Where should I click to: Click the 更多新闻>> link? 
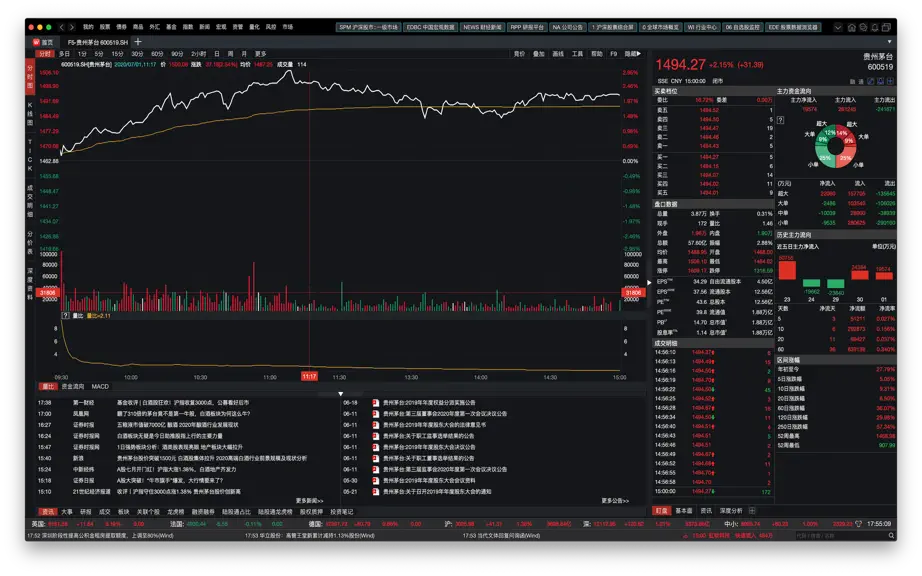(309, 501)
